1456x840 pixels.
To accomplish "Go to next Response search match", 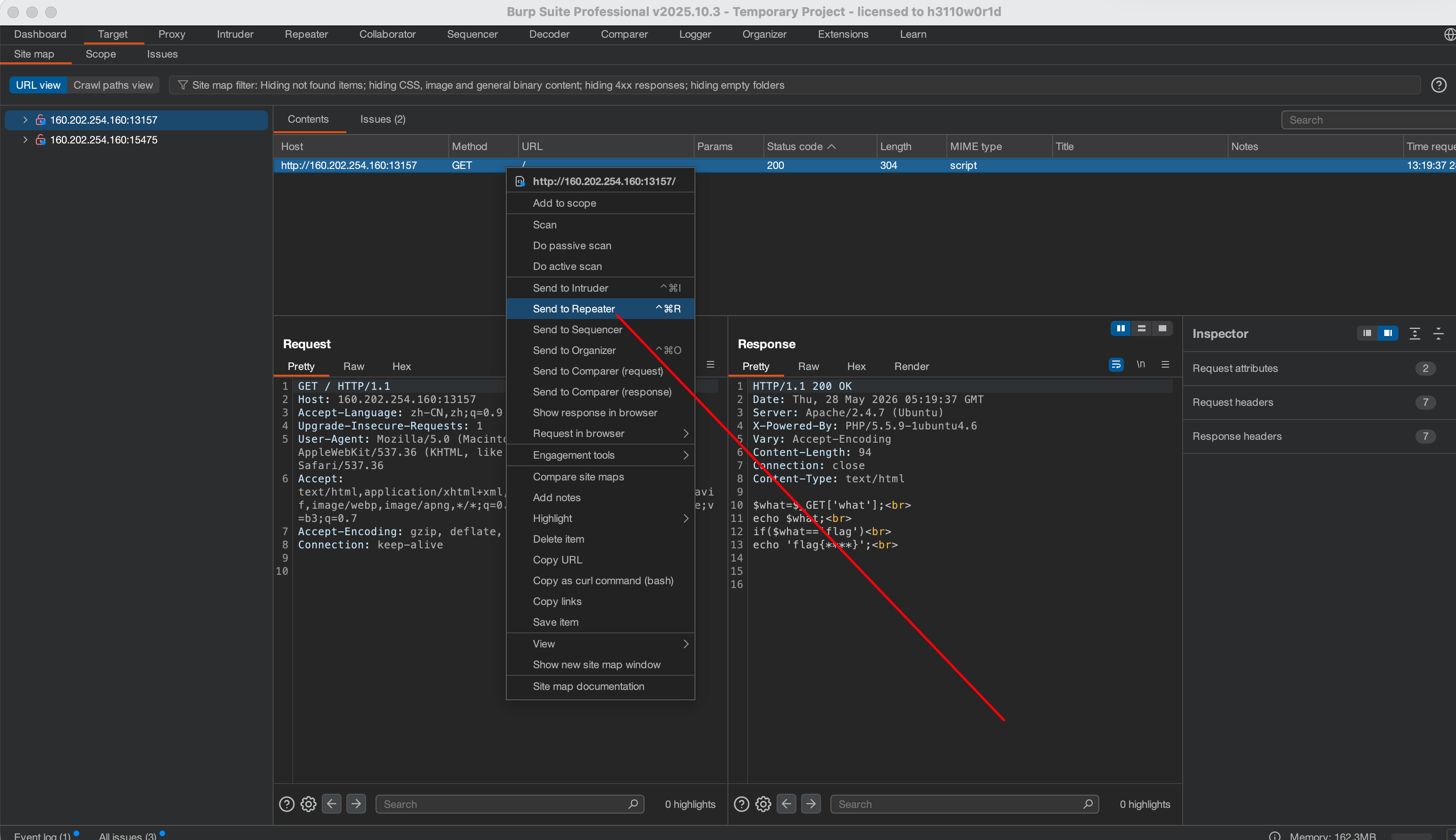I will click(x=812, y=804).
